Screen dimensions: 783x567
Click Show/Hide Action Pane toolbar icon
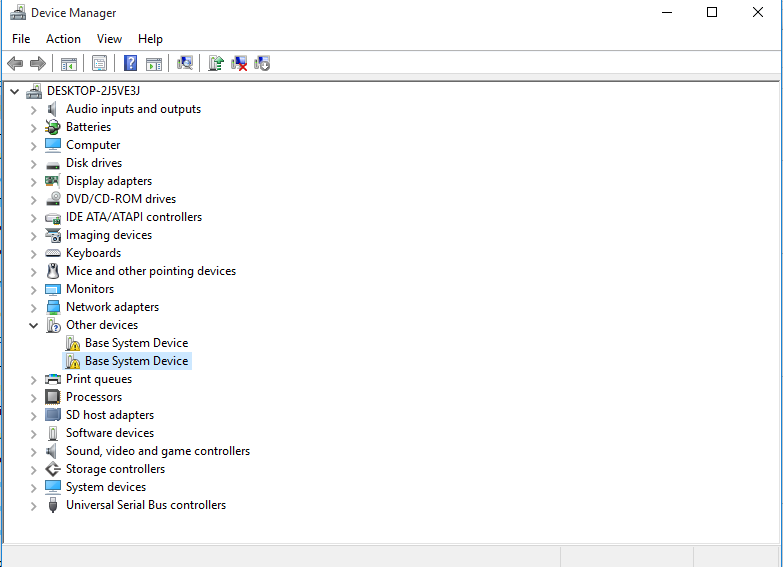[x=154, y=64]
